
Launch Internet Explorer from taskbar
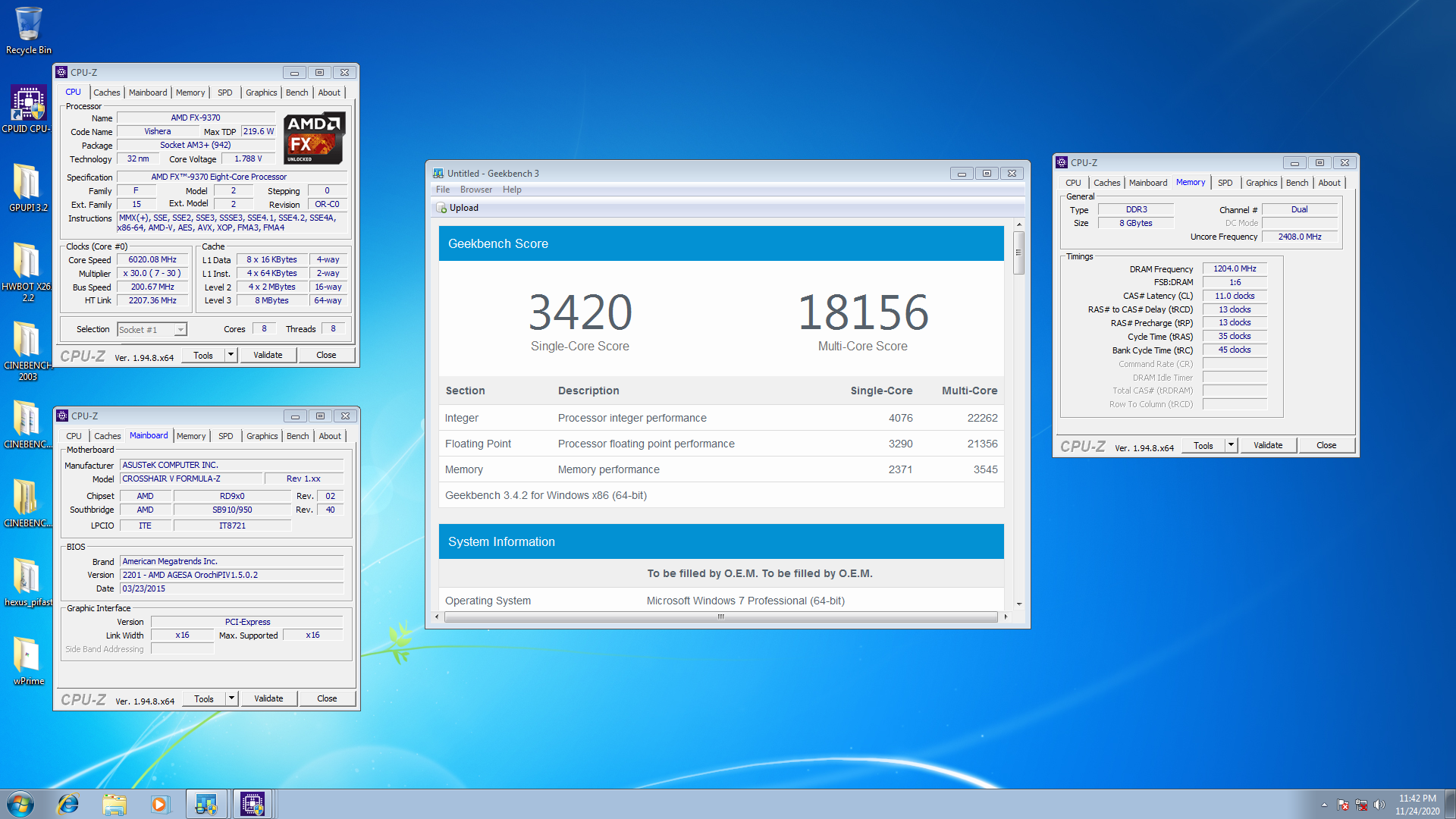tap(68, 804)
